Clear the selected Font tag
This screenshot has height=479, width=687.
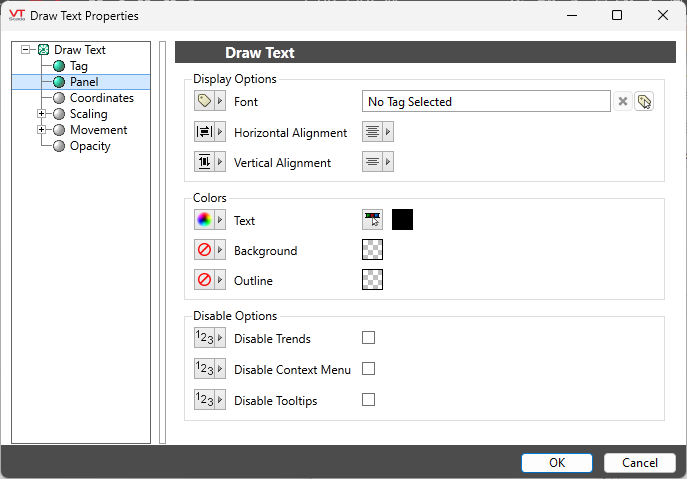tap(622, 101)
